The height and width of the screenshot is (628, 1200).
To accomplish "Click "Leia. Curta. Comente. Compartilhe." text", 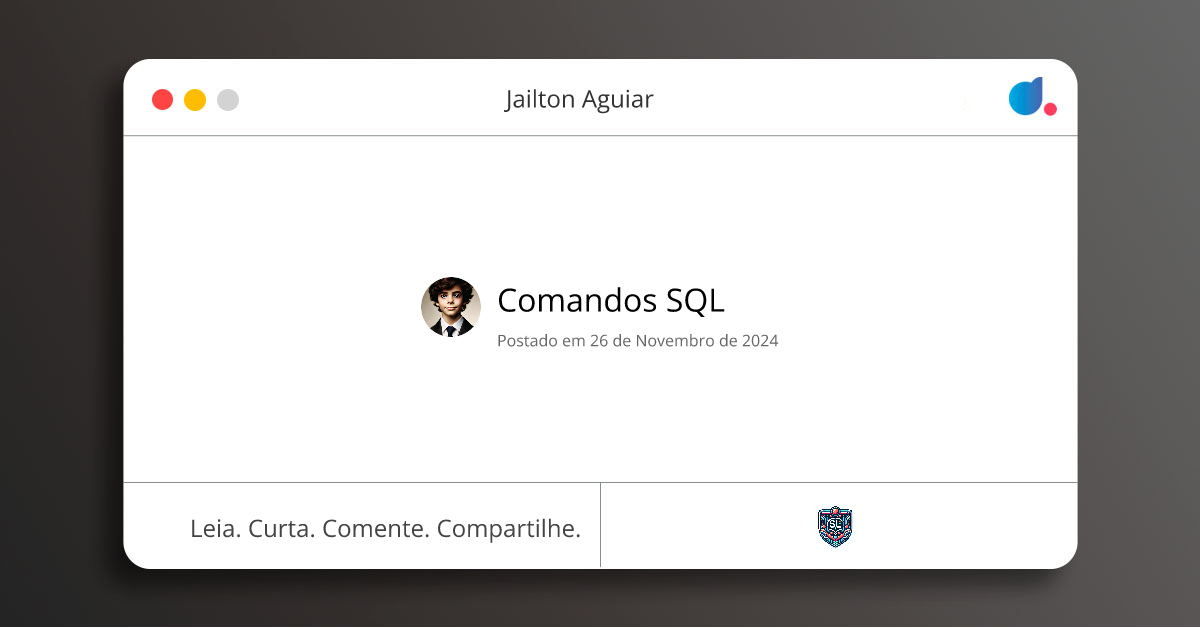I will click(x=386, y=528).
